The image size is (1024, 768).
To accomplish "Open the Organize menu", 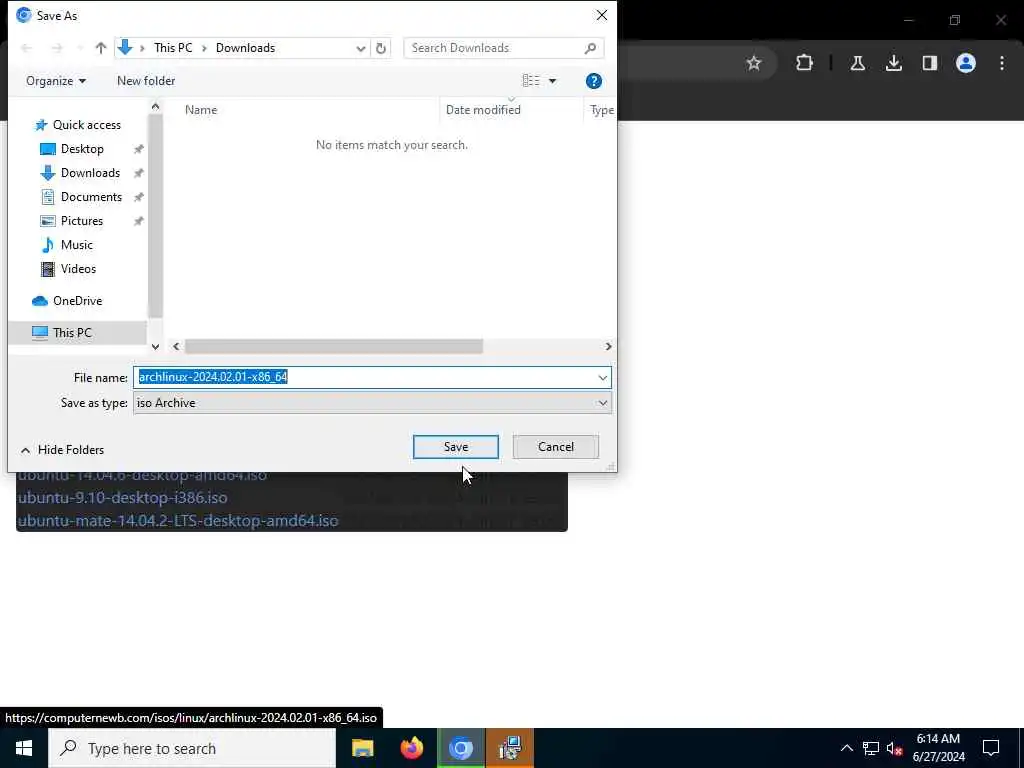I will point(56,81).
